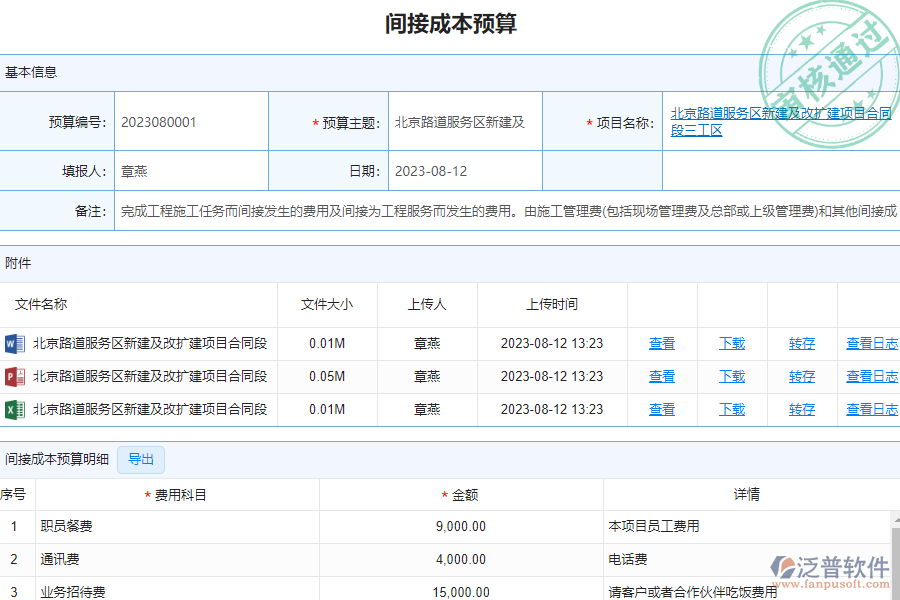
Task: Click the 导出 export button
Action: click(x=140, y=460)
